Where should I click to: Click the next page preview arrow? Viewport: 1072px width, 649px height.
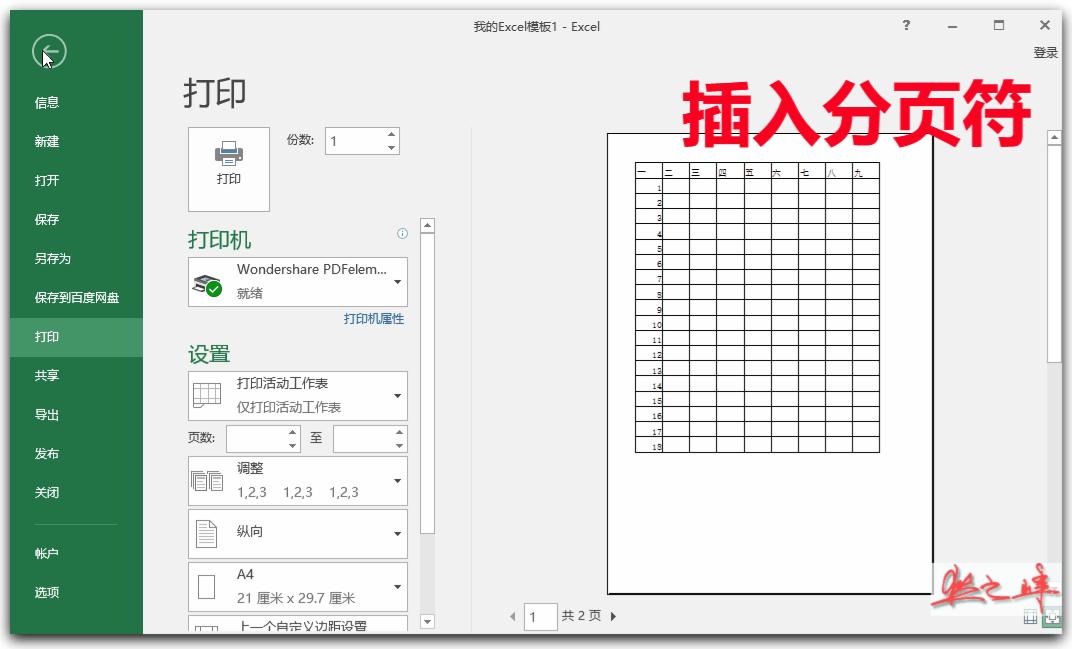coord(613,616)
